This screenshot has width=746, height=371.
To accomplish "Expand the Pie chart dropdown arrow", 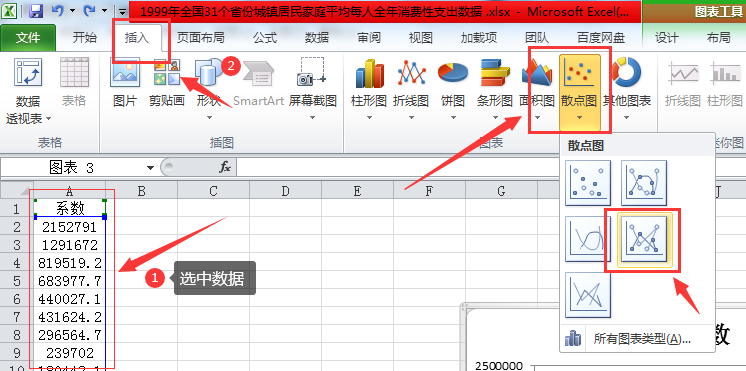I will click(452, 117).
